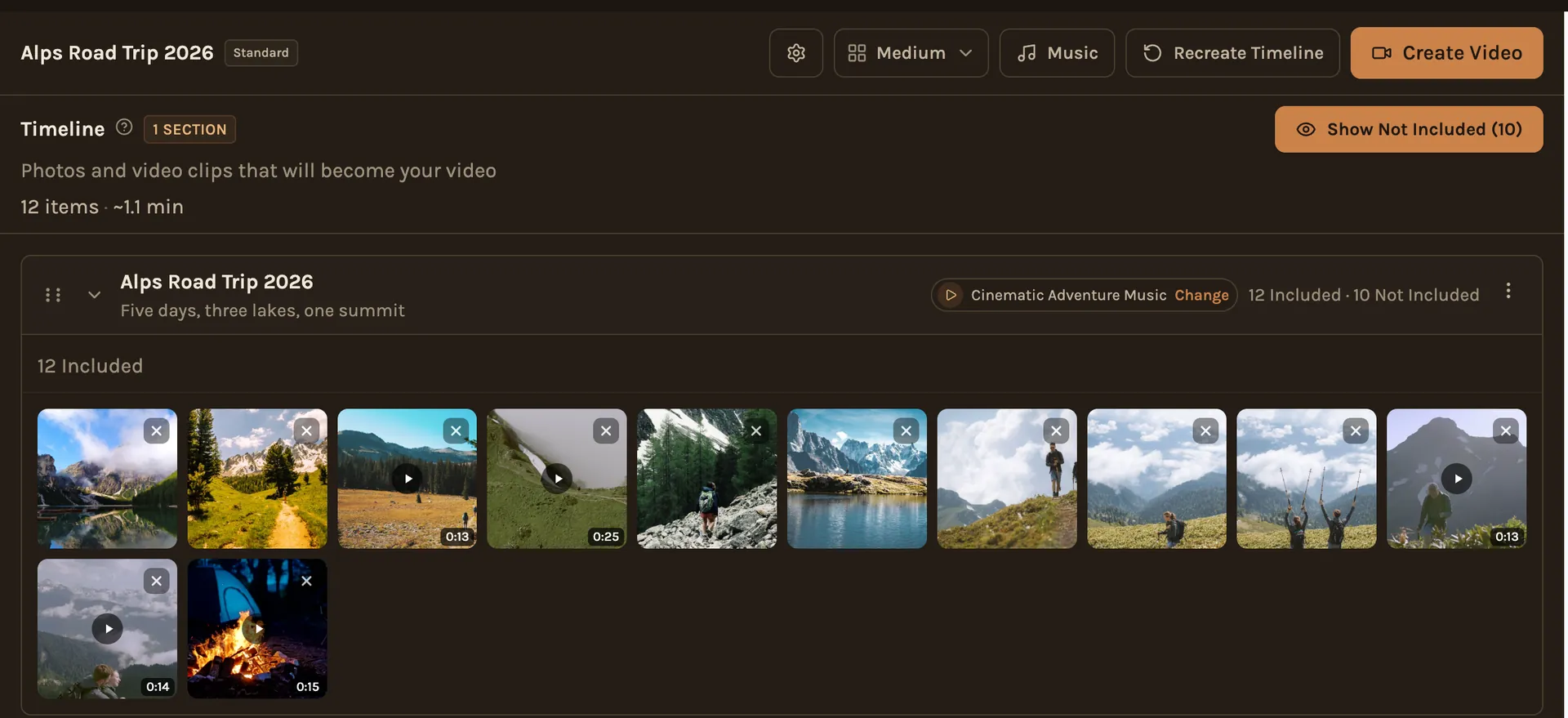Remove the hikers raising trekking poles photo
1568x718 pixels.
1356,430
